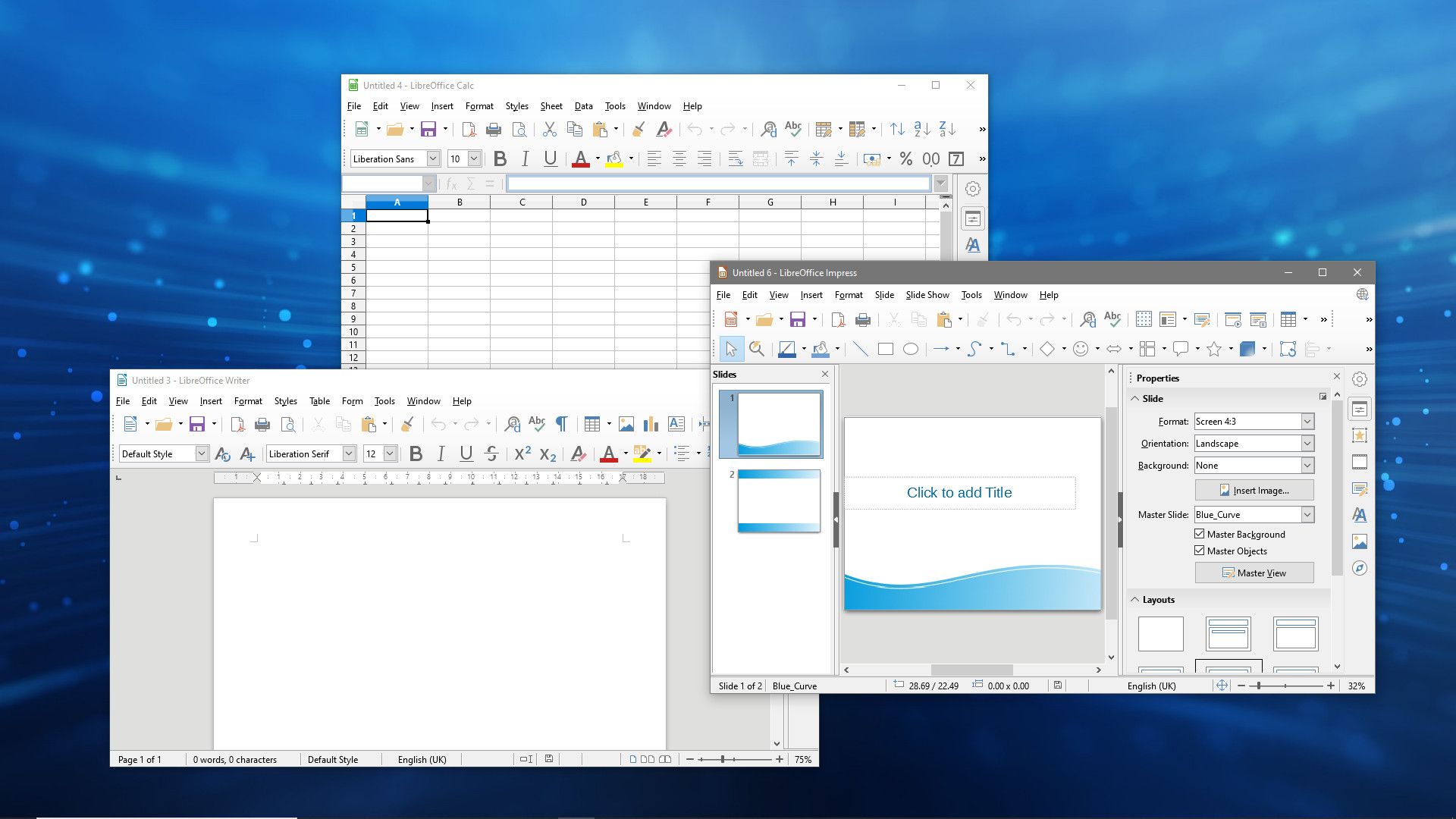This screenshot has height=819, width=1456.
Task: Uncheck Master Background
Action: tap(1200, 534)
